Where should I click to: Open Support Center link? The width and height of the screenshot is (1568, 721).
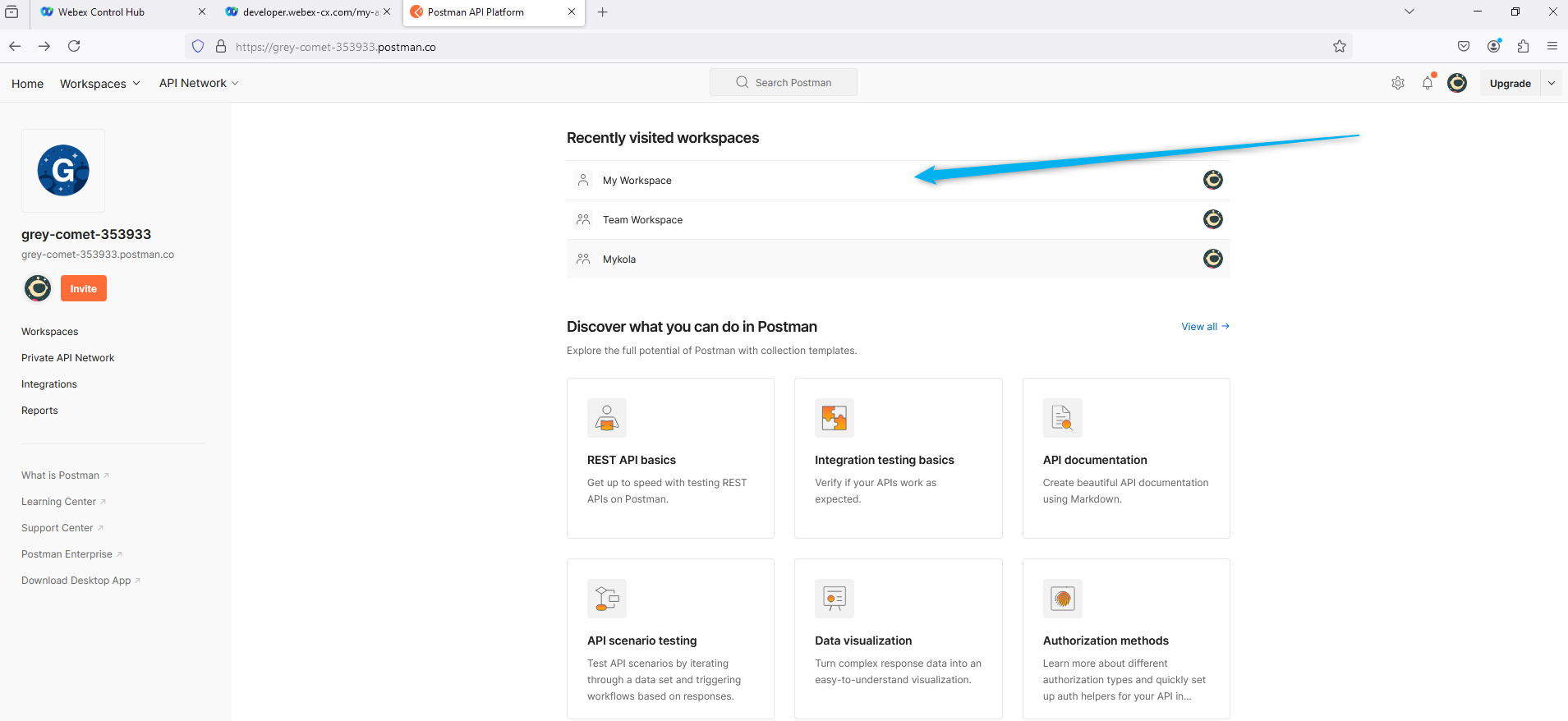click(x=62, y=528)
